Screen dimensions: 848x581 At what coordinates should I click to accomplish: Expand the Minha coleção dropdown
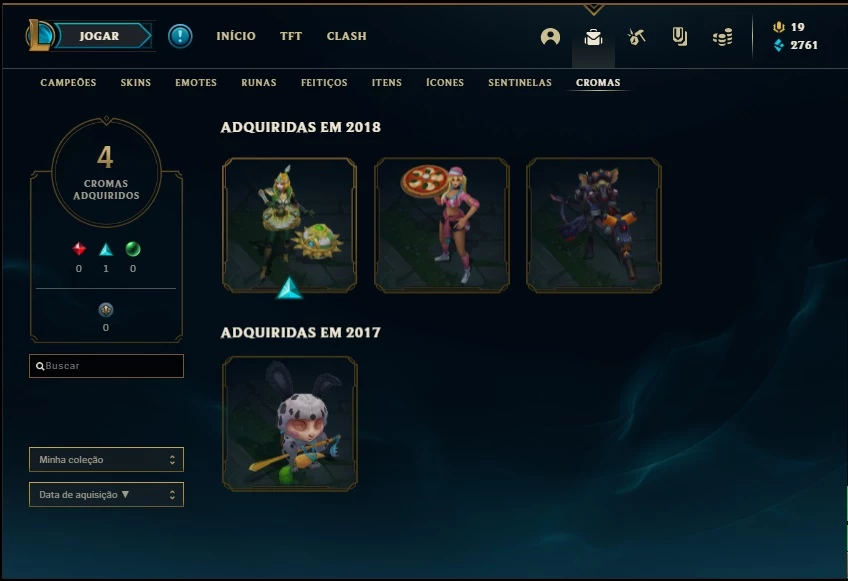107,459
